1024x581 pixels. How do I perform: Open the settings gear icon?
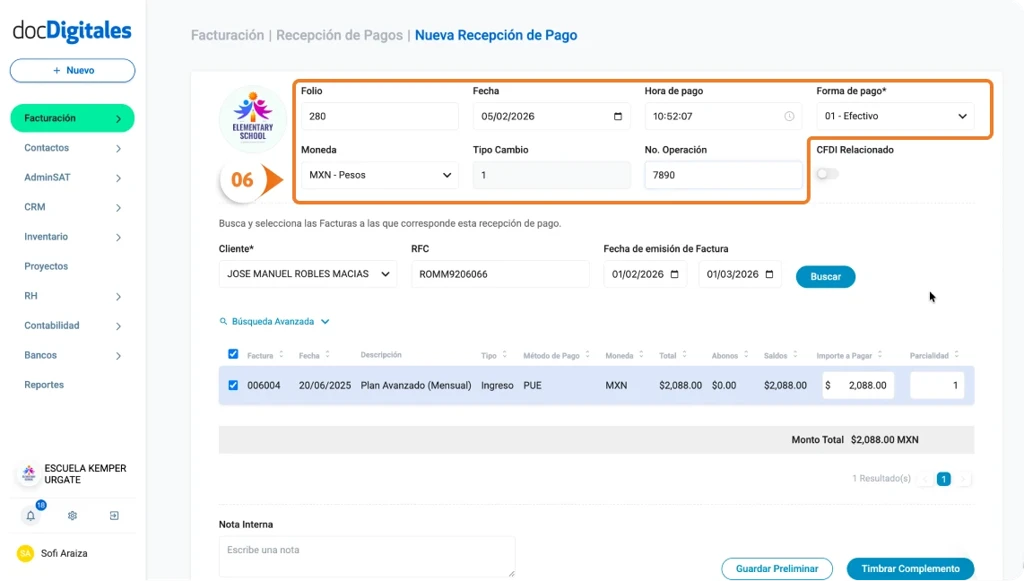pos(71,515)
